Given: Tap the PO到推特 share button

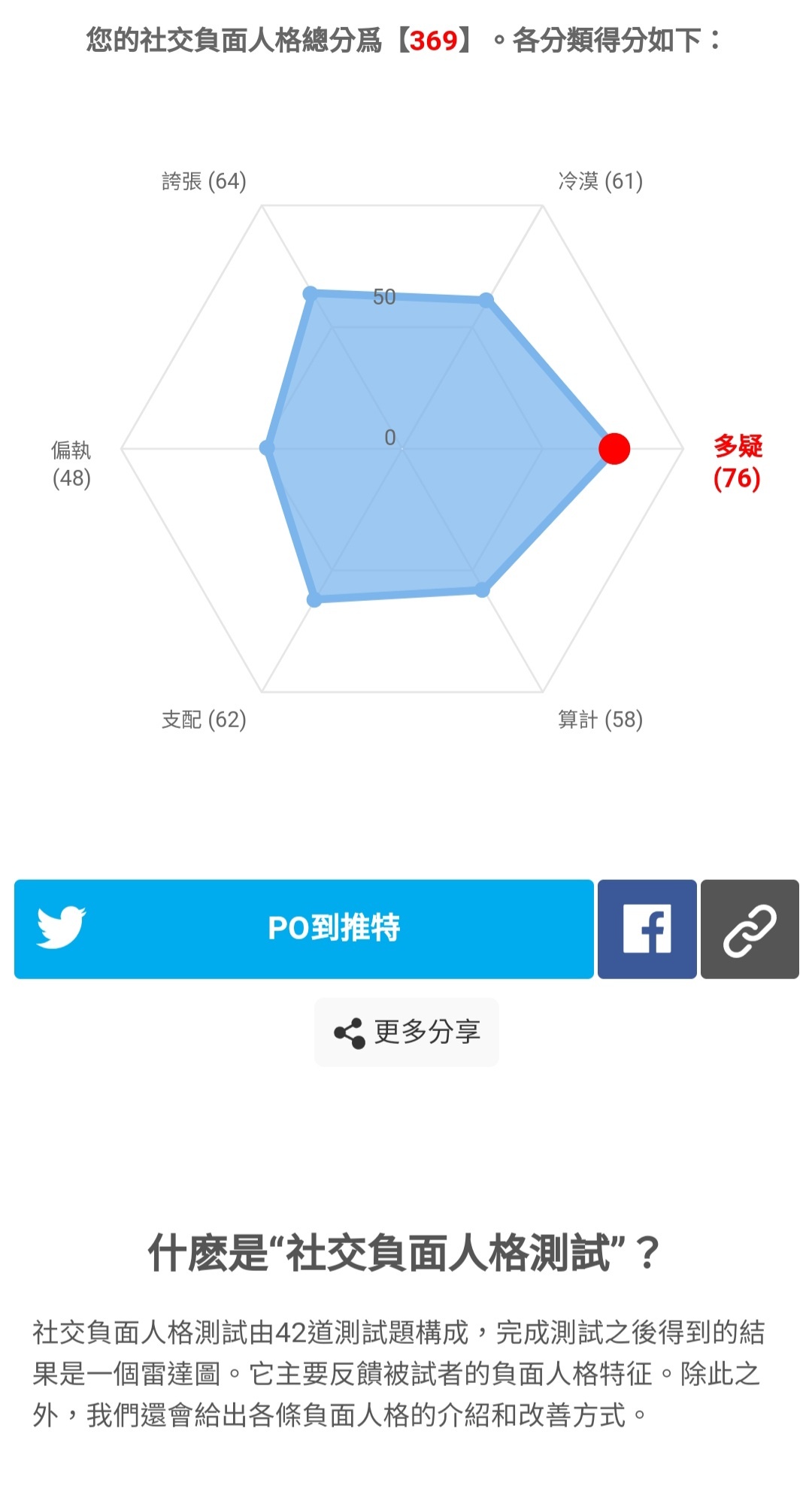Looking at the screenshot, I should (x=304, y=929).
